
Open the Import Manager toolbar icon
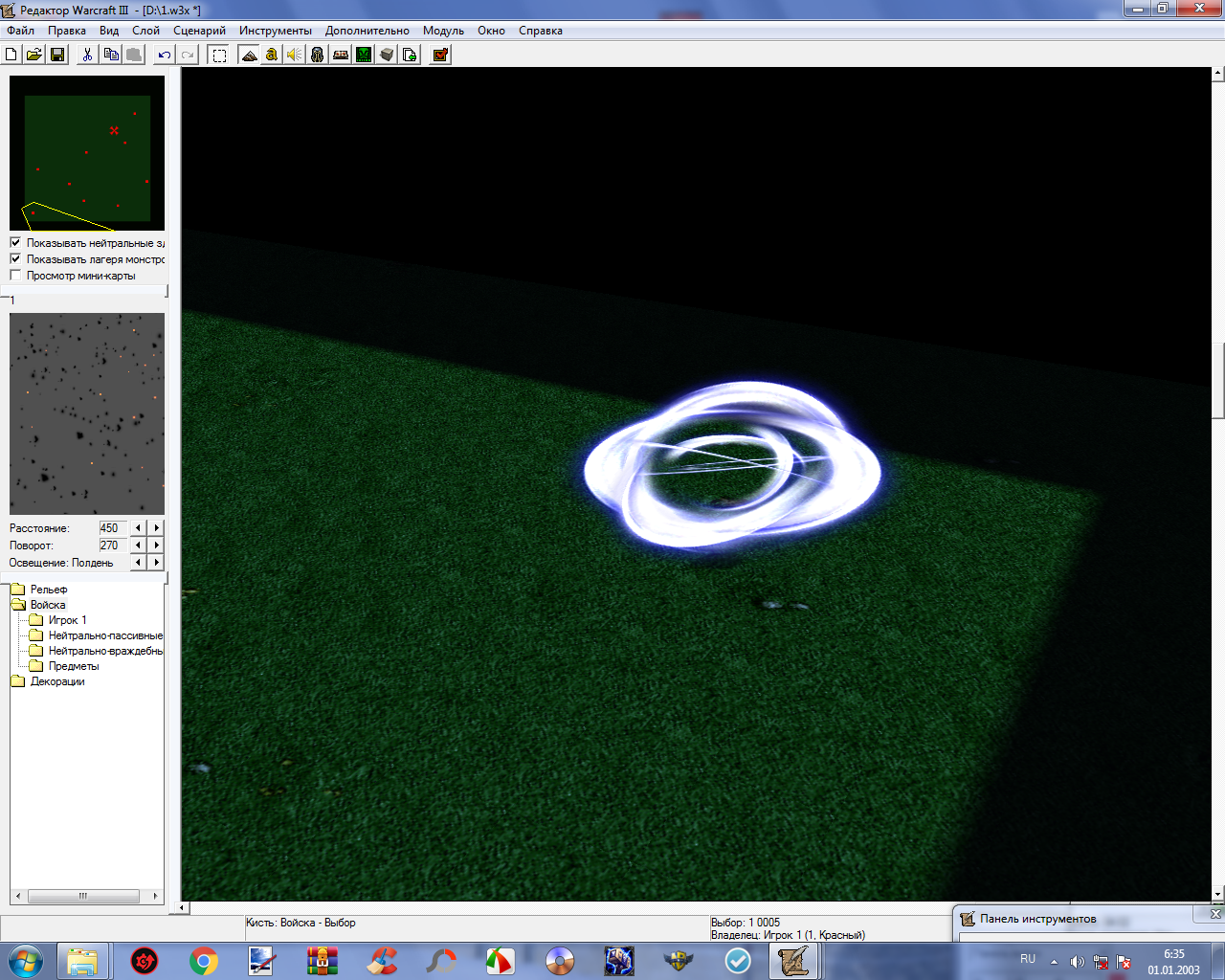click(x=410, y=55)
